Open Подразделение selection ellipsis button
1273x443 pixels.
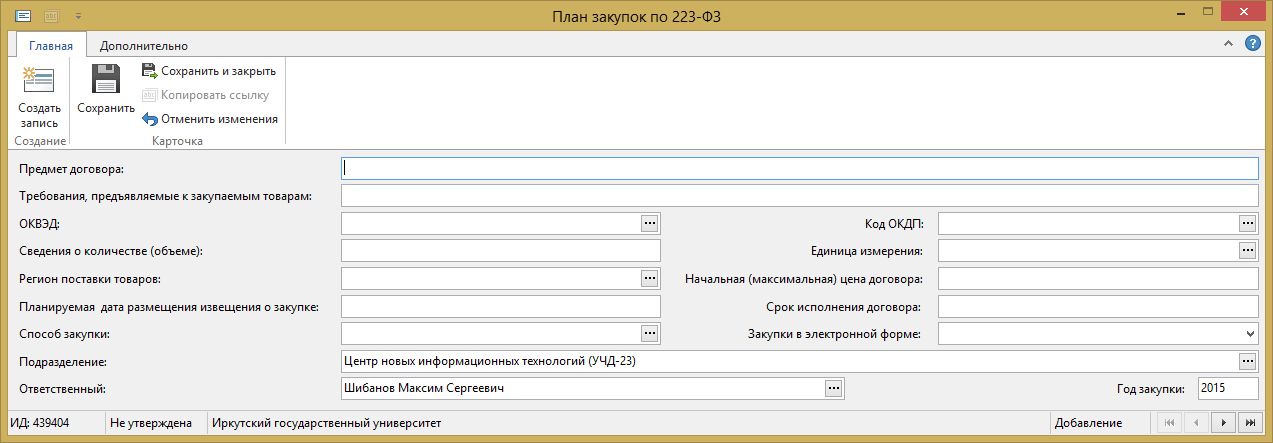tap(1247, 360)
